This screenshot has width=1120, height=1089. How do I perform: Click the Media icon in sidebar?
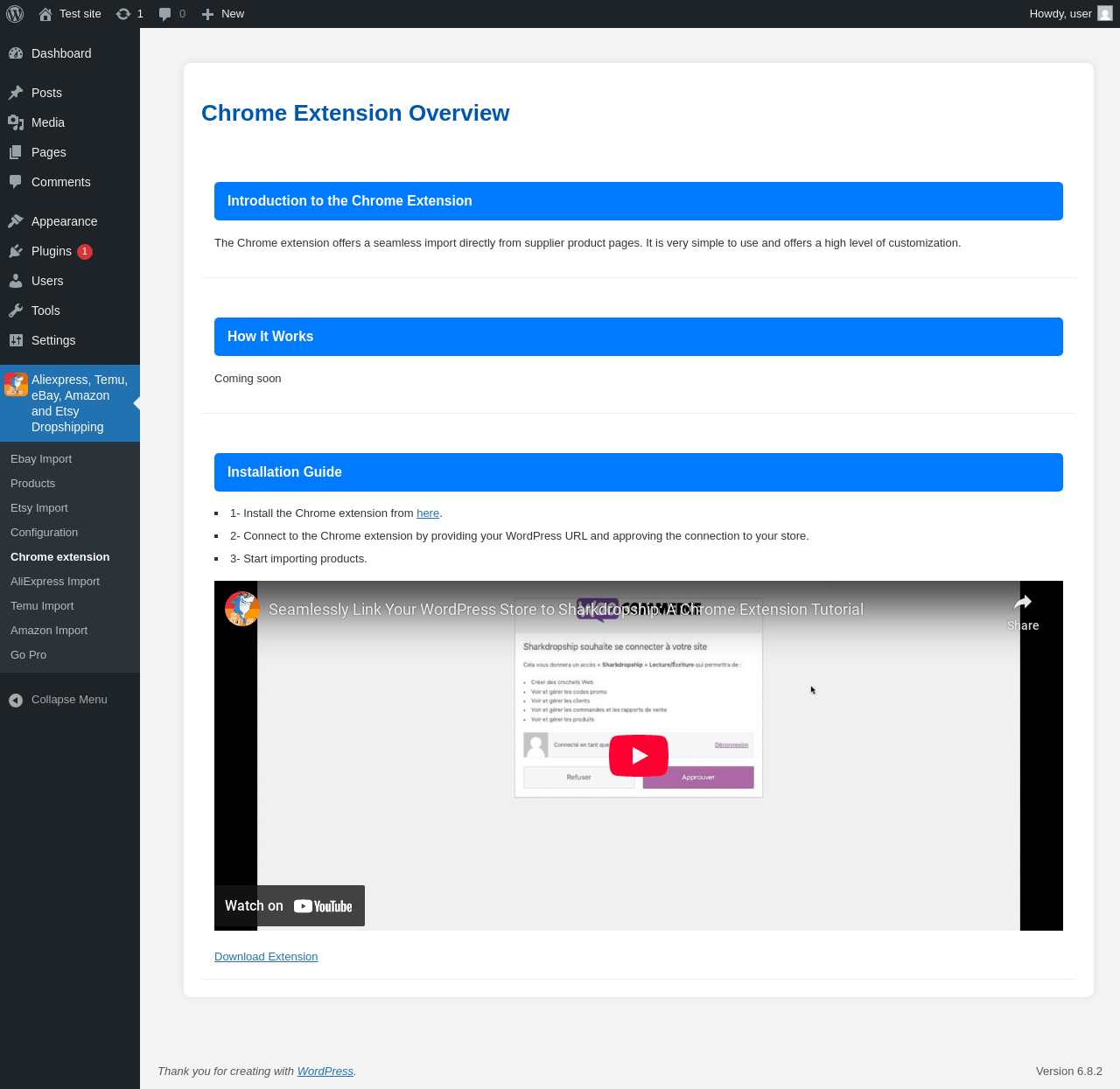click(x=16, y=122)
